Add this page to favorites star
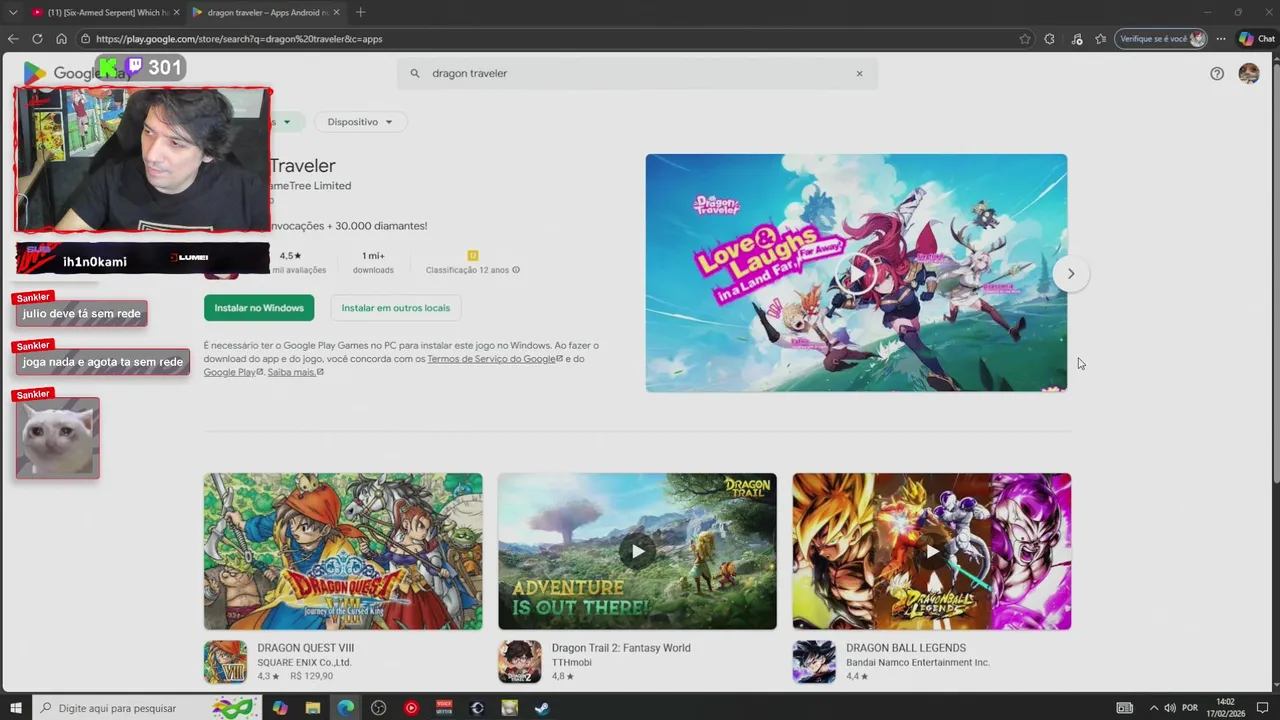Screen dimensions: 1280x720 click(1025, 39)
